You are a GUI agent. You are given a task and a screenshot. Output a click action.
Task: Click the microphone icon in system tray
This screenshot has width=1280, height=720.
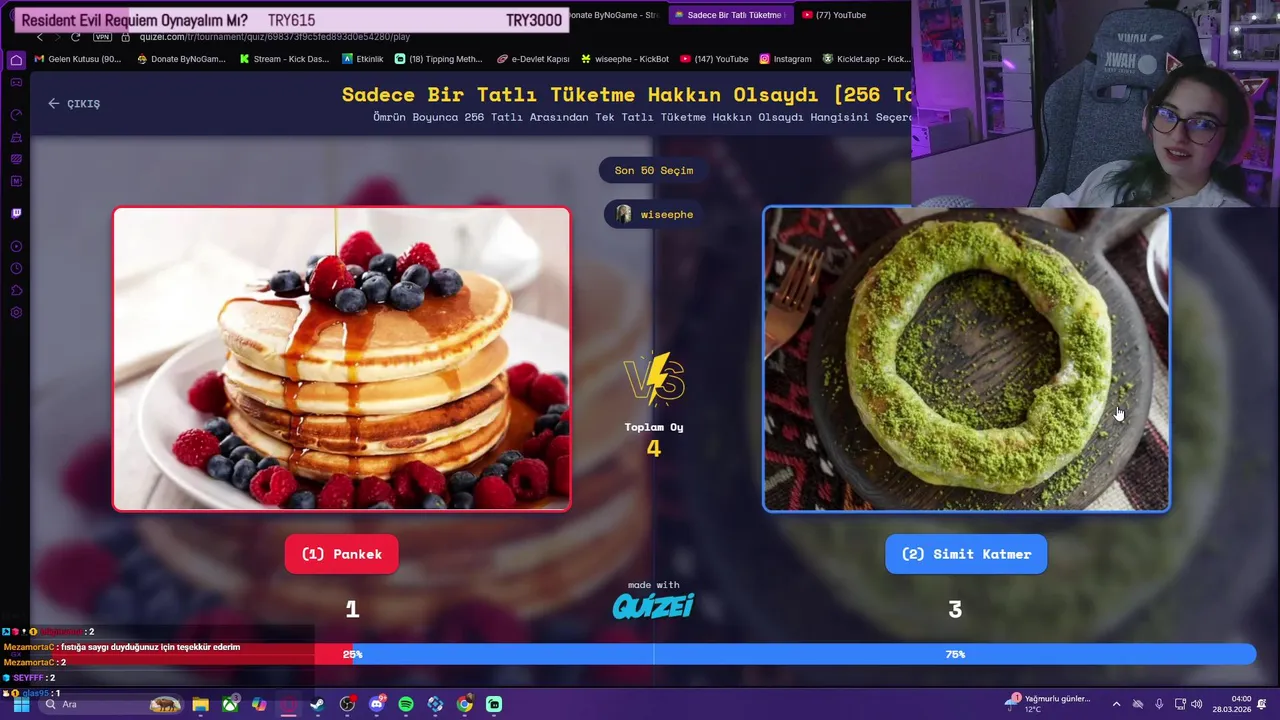click(x=1160, y=704)
